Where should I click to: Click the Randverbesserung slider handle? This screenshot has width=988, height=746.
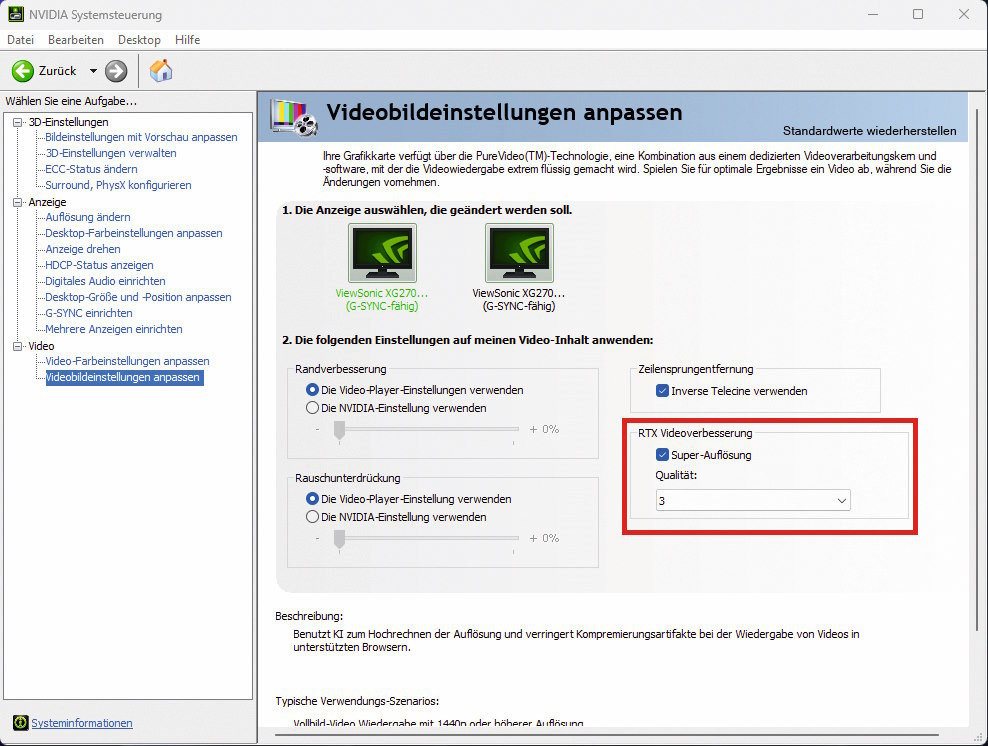pos(340,431)
